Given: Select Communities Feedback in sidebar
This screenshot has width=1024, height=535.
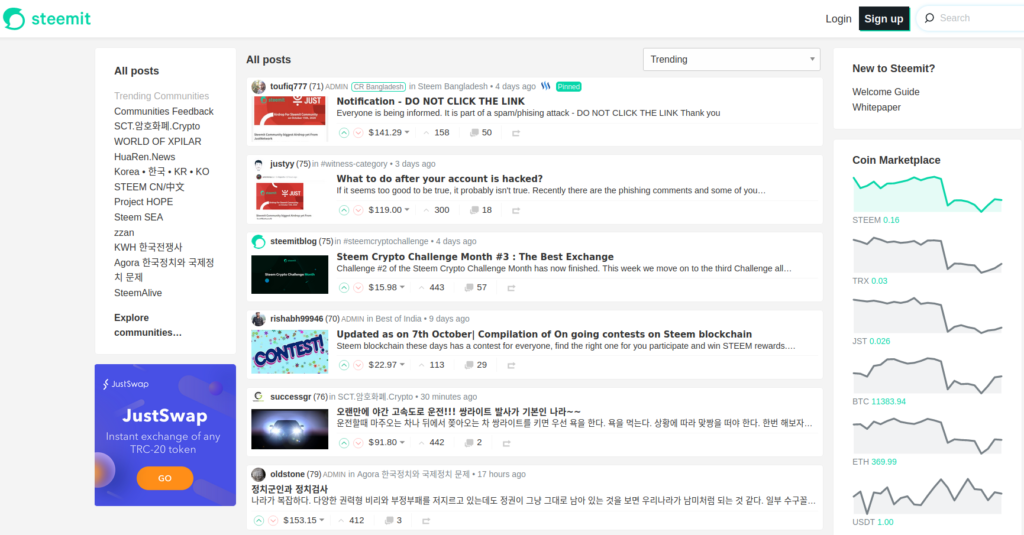Looking at the screenshot, I should click(x=164, y=111).
